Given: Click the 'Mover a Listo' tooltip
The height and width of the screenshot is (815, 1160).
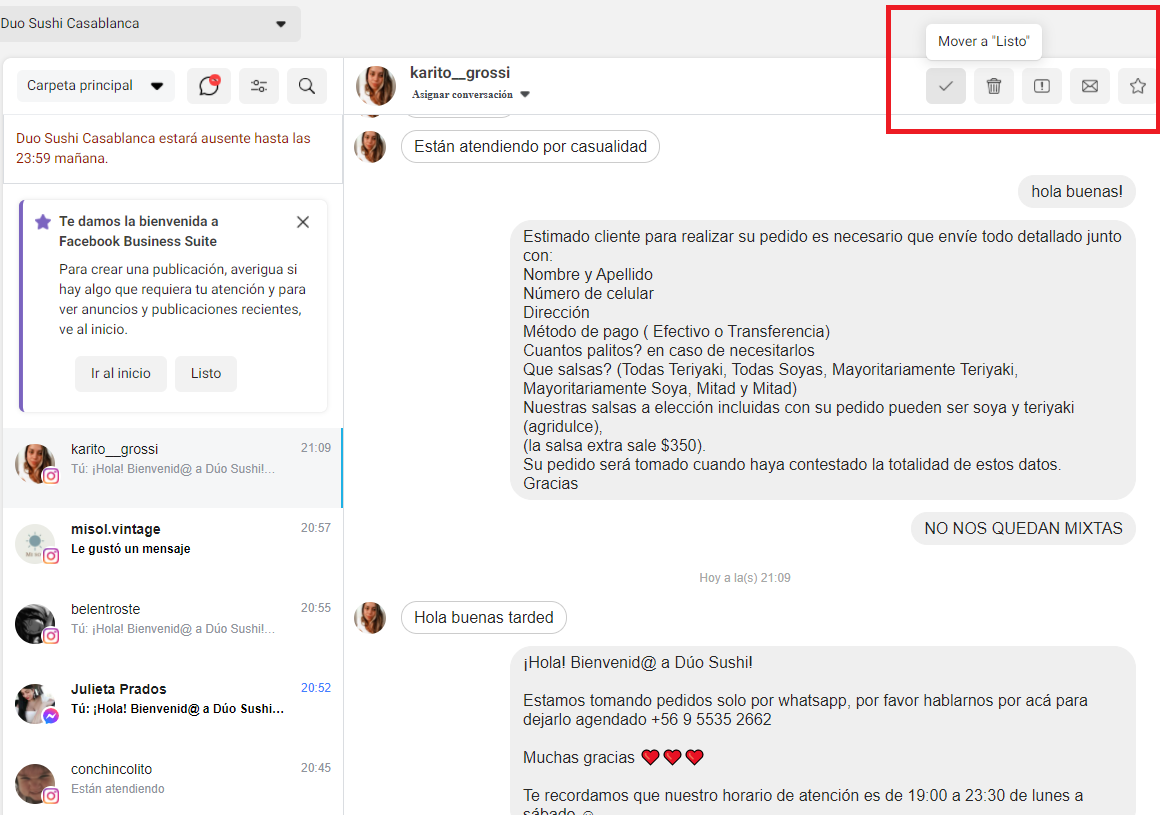Looking at the screenshot, I should (x=983, y=41).
